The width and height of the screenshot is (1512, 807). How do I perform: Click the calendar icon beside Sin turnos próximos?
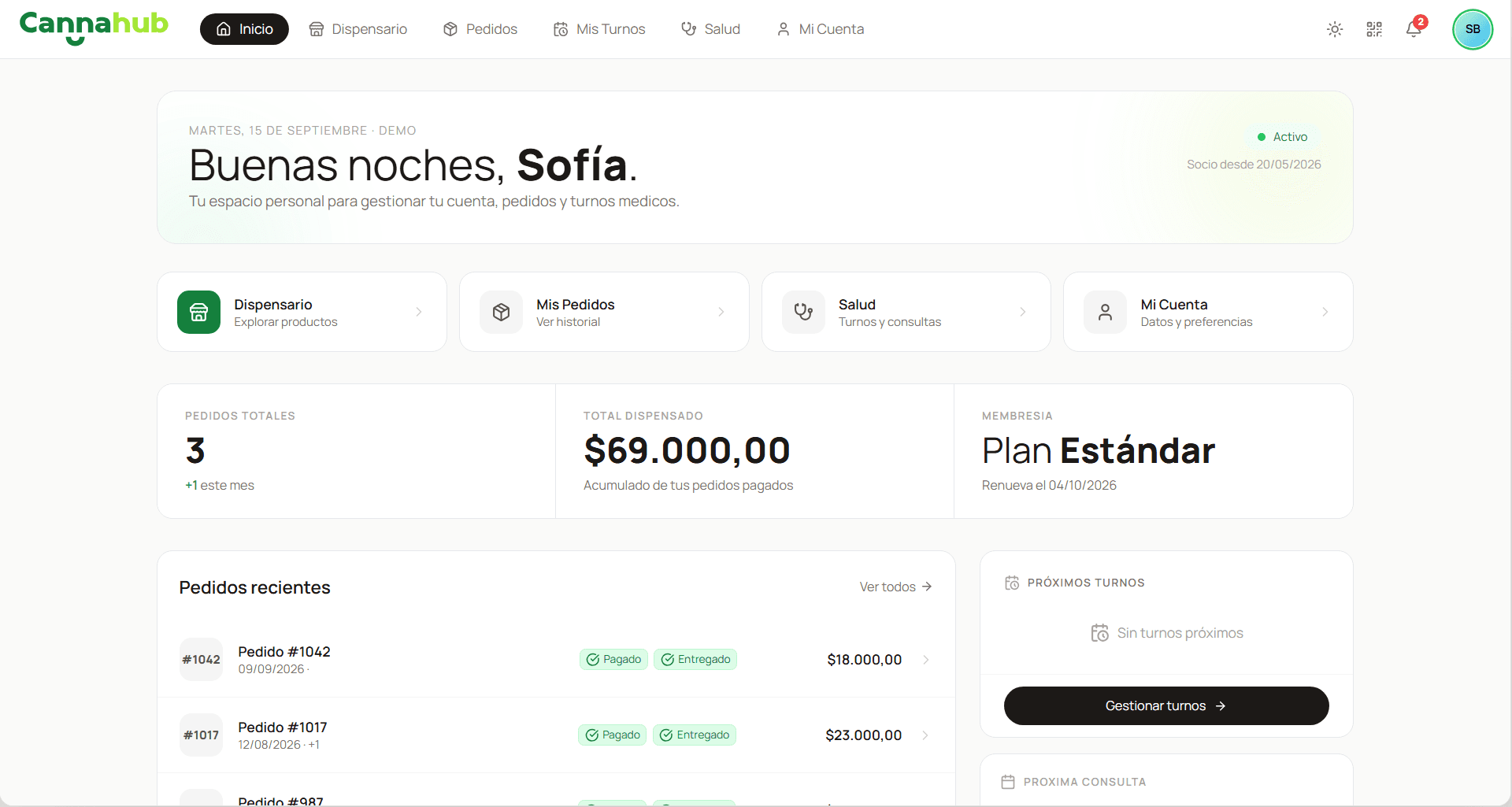pos(1099,633)
